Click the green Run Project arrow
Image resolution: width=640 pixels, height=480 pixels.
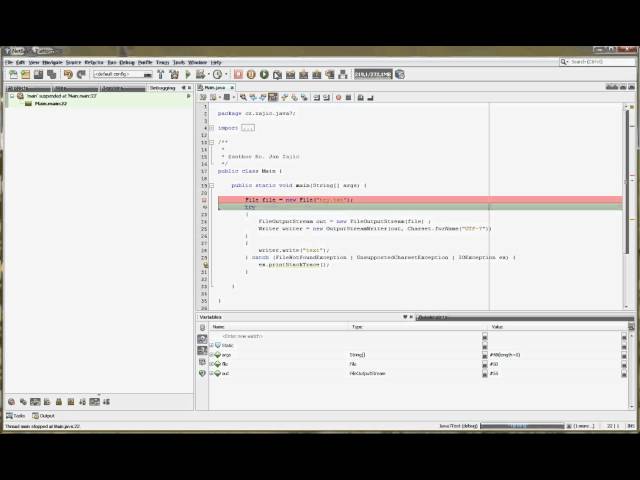(x=188, y=74)
